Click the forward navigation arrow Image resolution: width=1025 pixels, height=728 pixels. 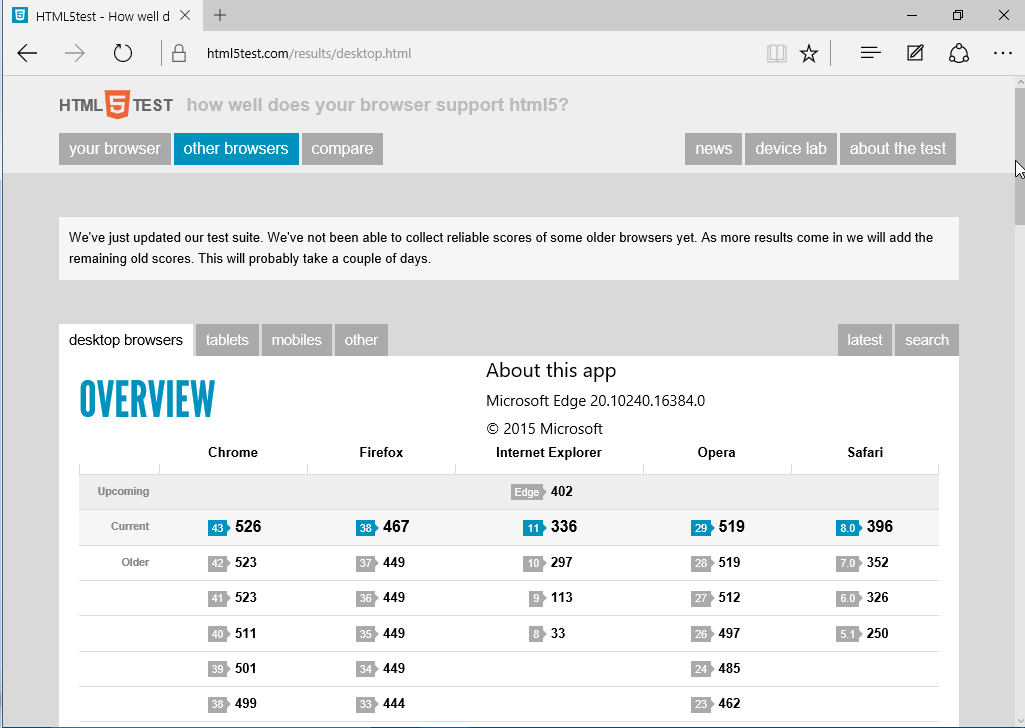[x=75, y=54]
